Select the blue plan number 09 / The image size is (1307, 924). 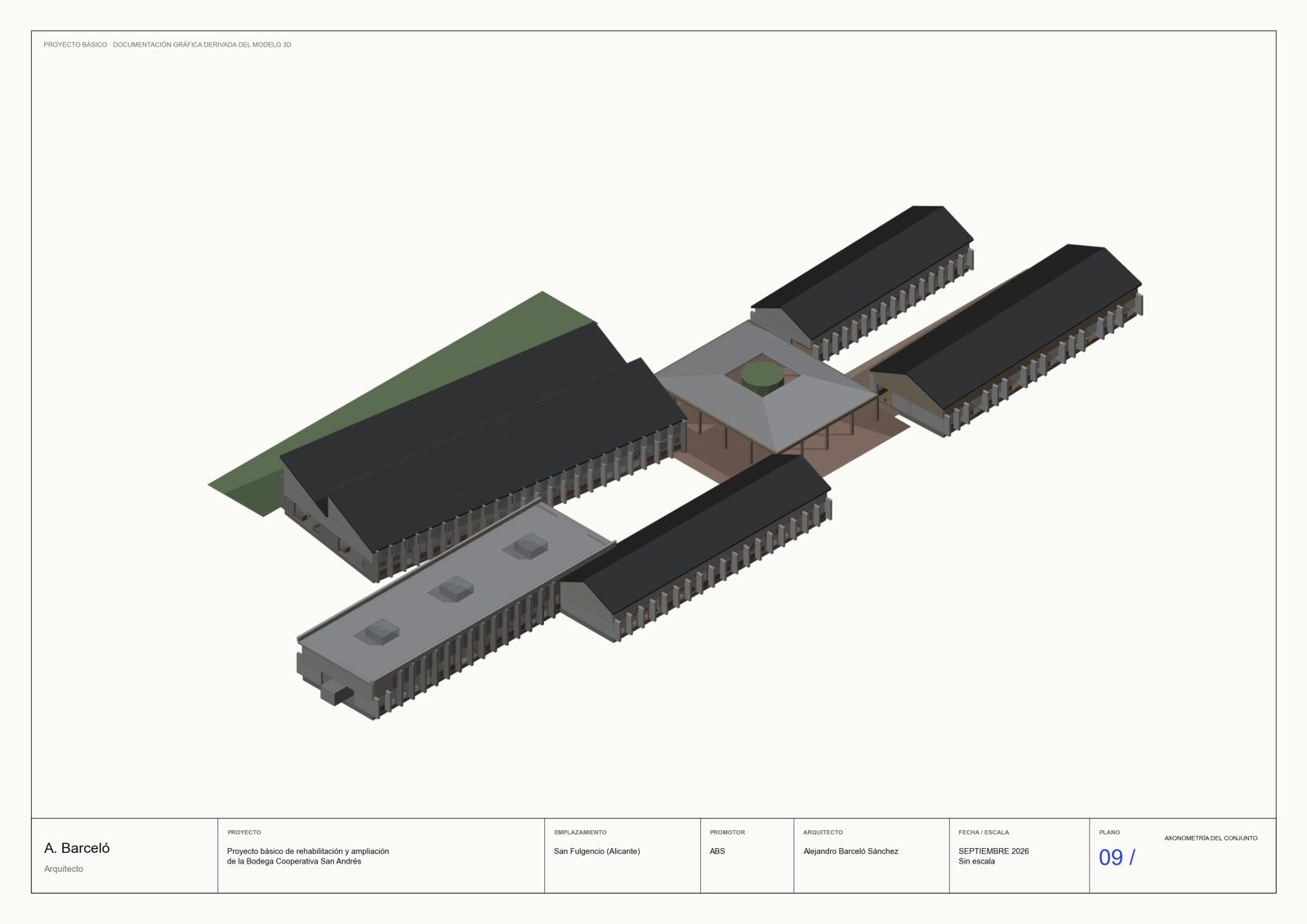(x=1117, y=857)
